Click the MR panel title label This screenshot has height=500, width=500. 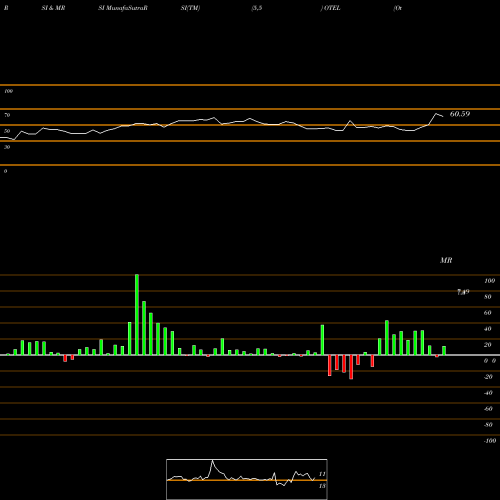[x=446, y=260]
